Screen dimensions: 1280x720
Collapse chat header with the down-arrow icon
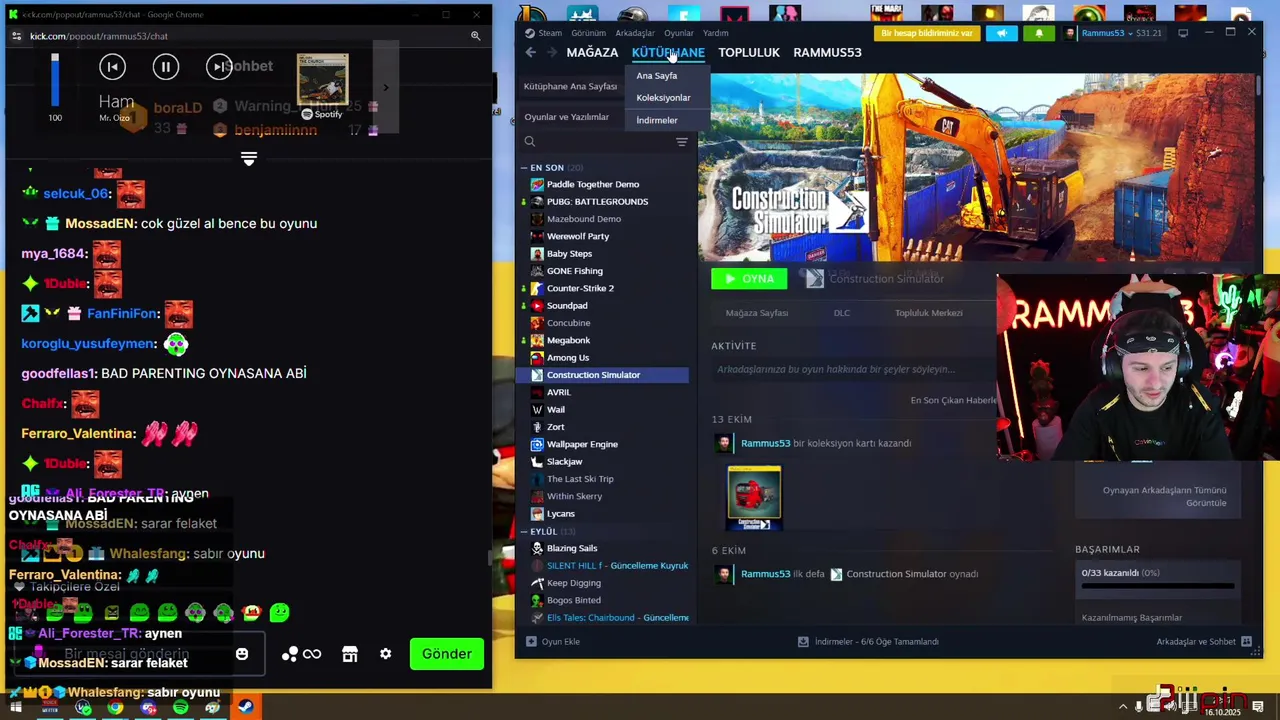point(249,159)
